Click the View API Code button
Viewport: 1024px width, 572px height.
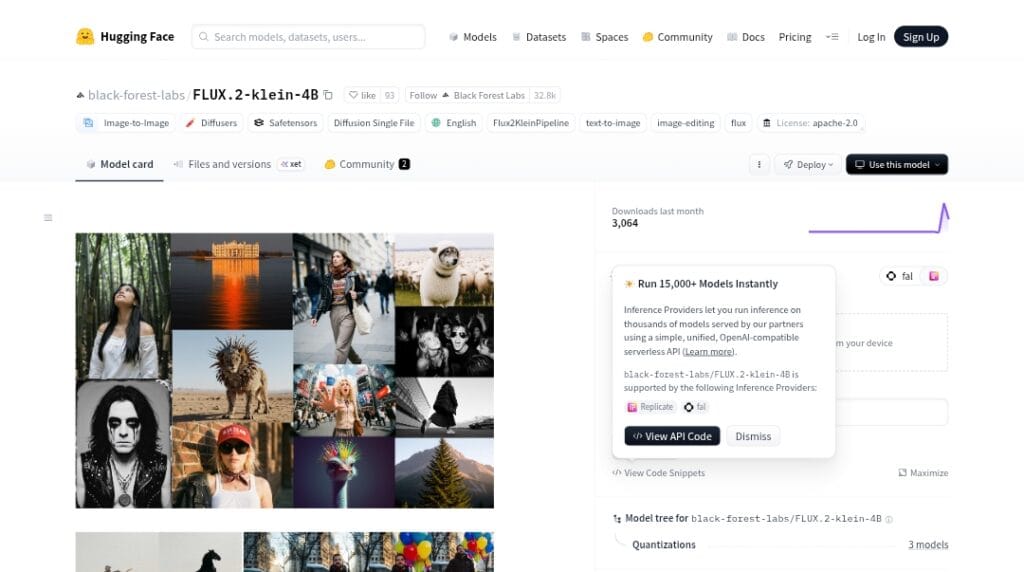pos(672,436)
